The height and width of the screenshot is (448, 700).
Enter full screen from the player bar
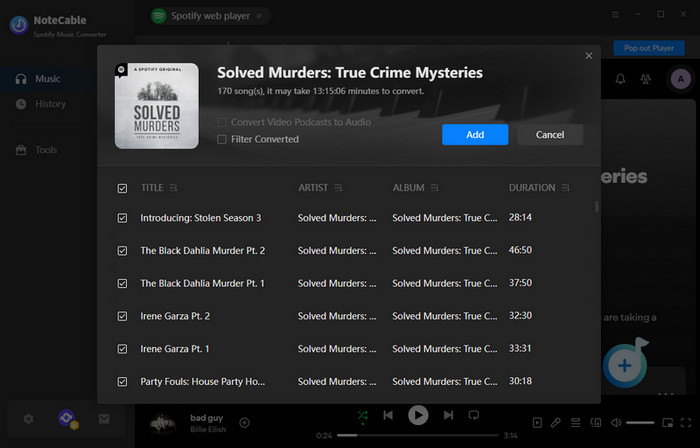[x=686, y=423]
